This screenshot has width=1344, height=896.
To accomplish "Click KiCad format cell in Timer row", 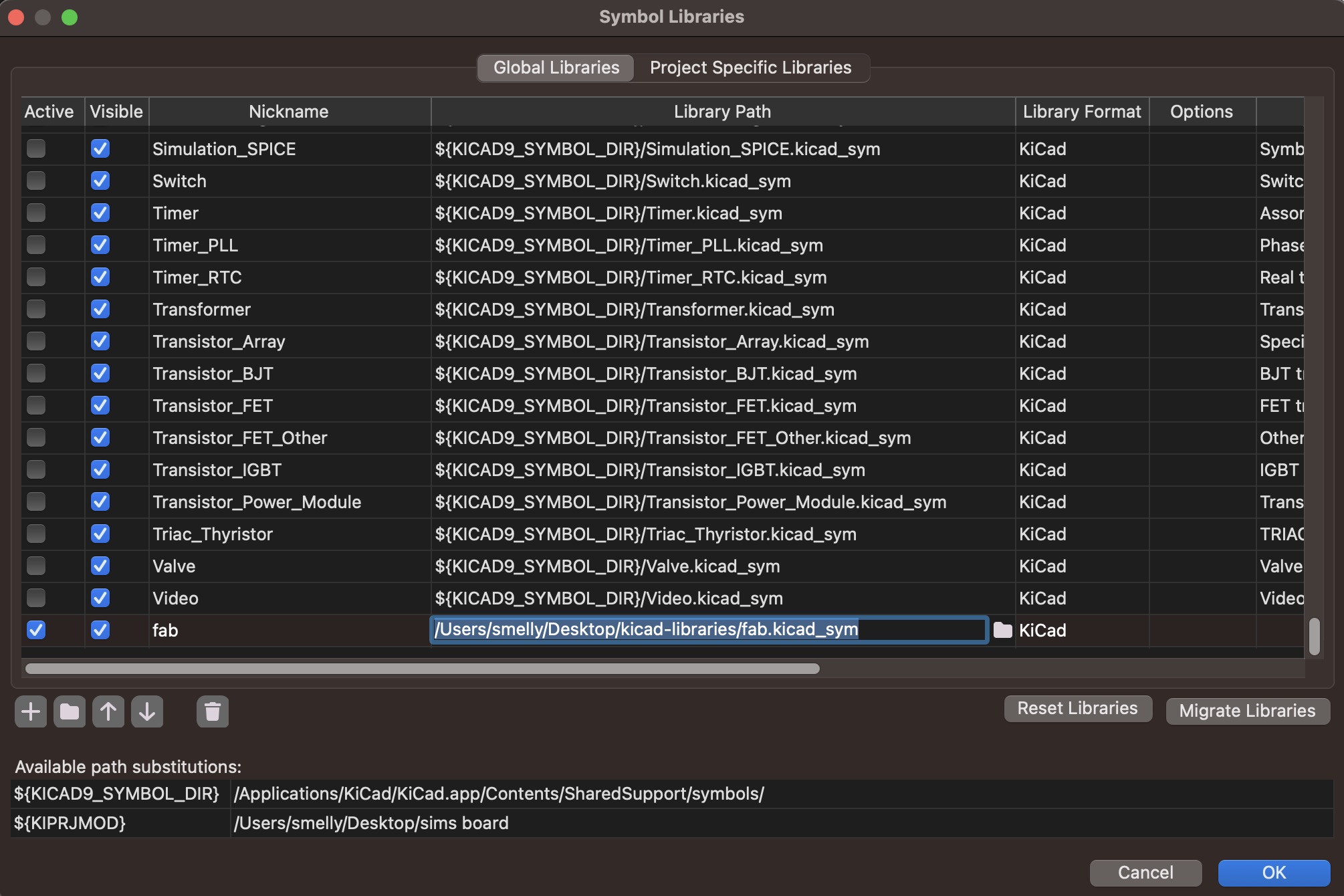I will click(x=1082, y=213).
